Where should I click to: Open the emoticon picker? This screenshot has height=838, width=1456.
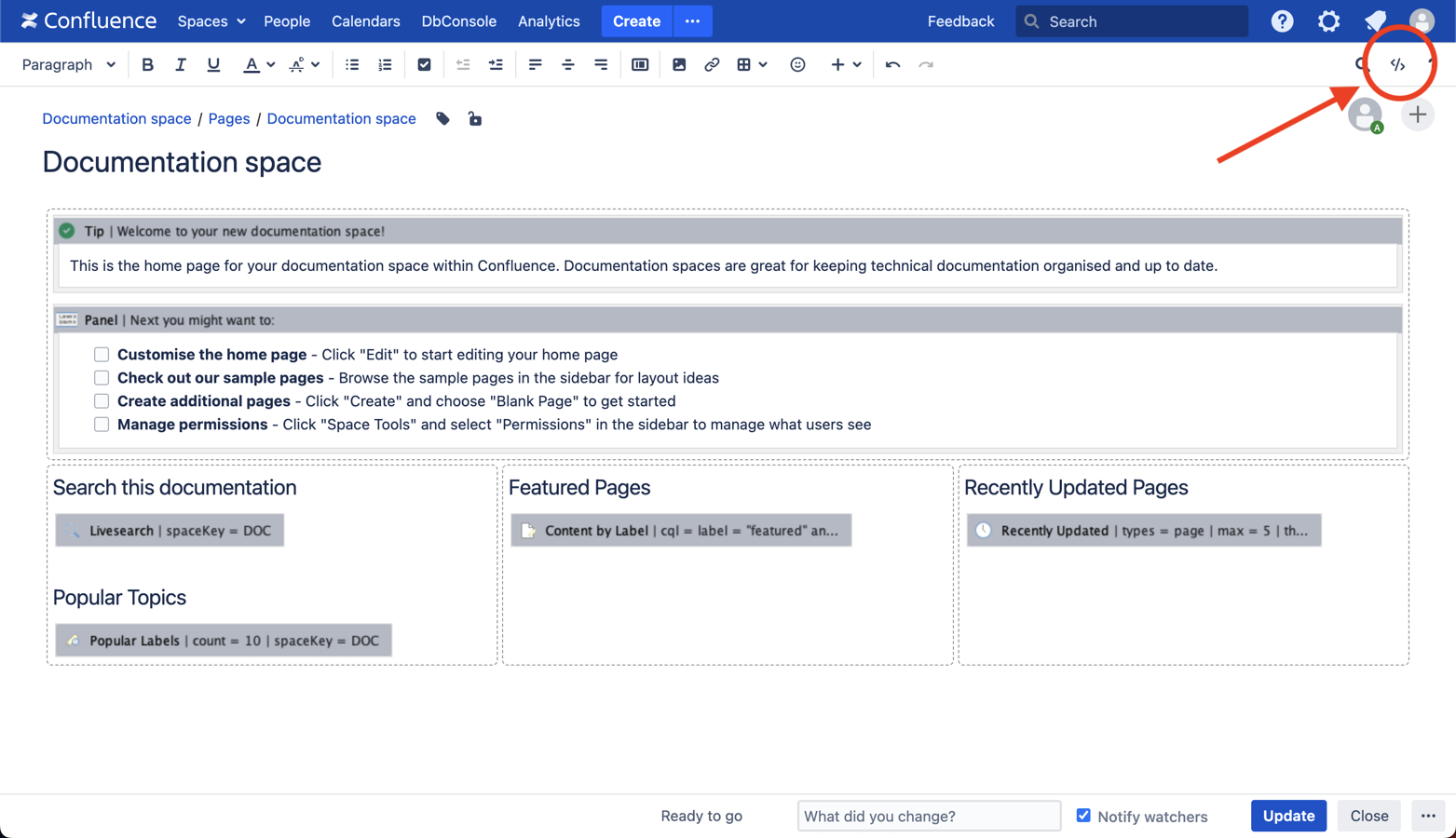(797, 64)
